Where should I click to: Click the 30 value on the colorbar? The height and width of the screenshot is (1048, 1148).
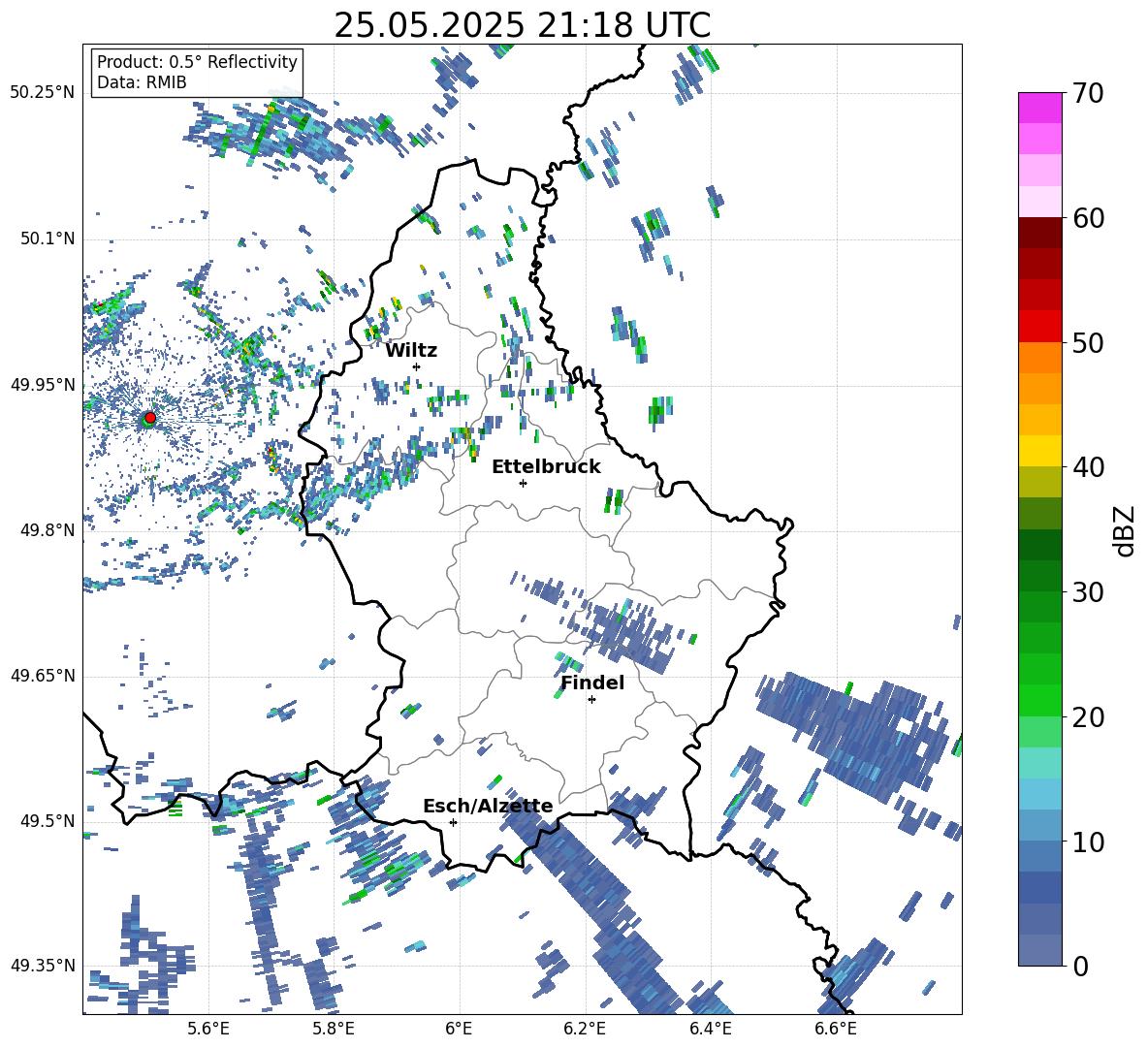point(1087,592)
